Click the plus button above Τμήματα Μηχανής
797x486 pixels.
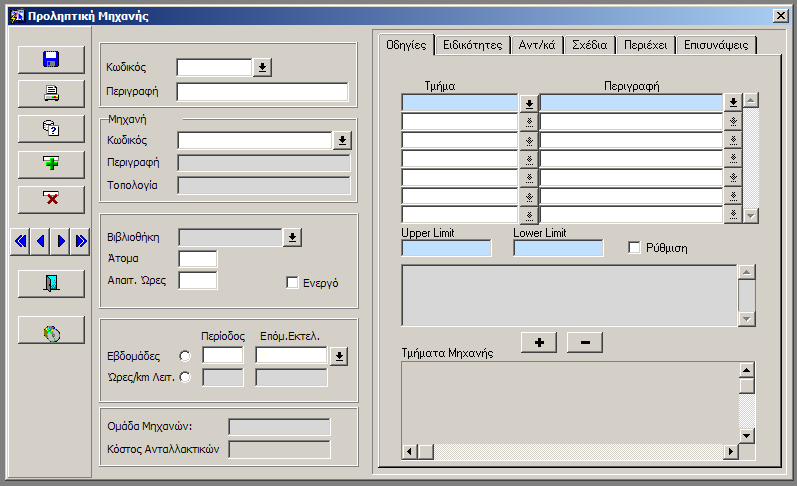pos(539,343)
